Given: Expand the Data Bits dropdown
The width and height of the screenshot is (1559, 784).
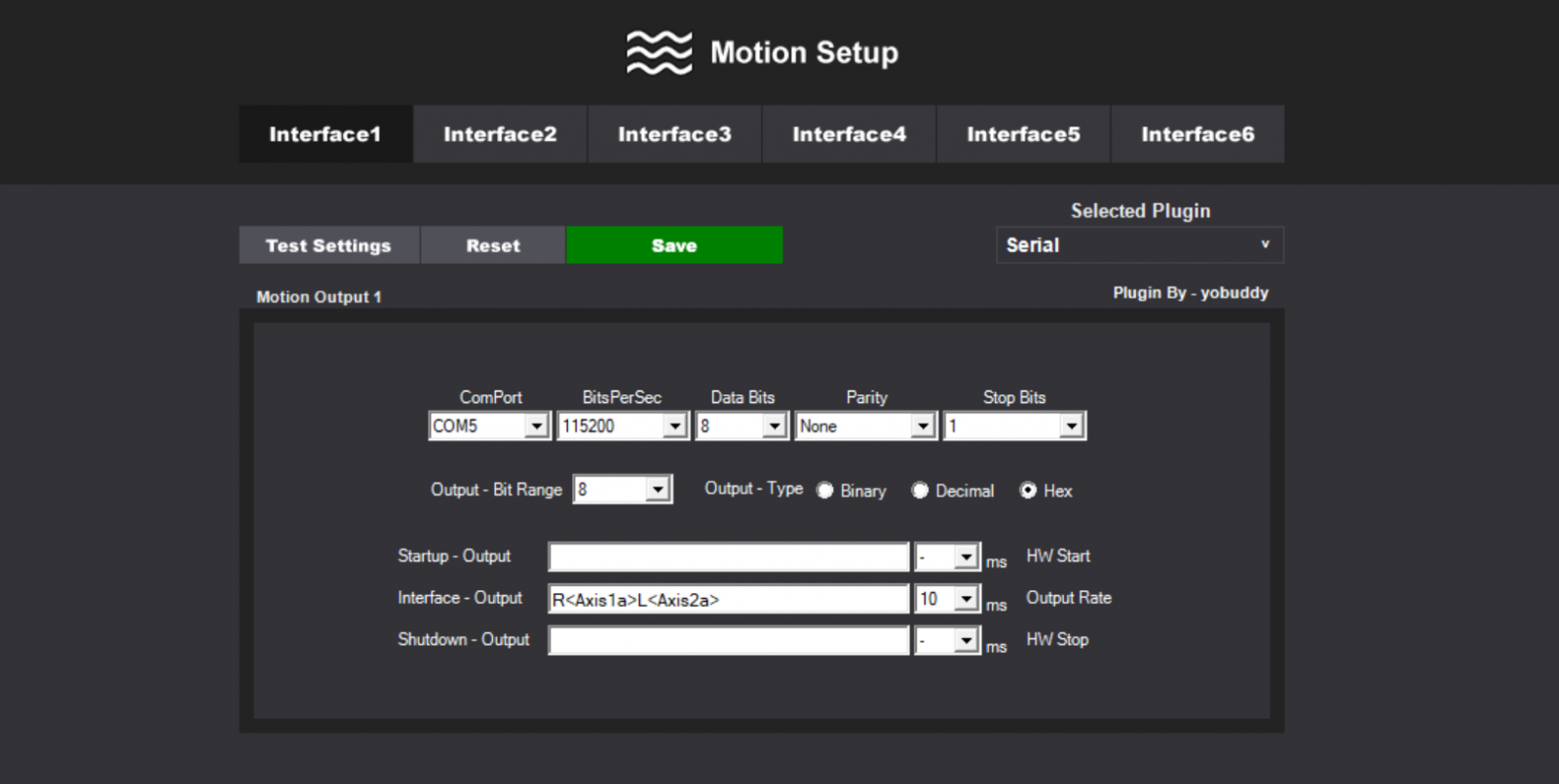Looking at the screenshot, I should tap(775, 427).
